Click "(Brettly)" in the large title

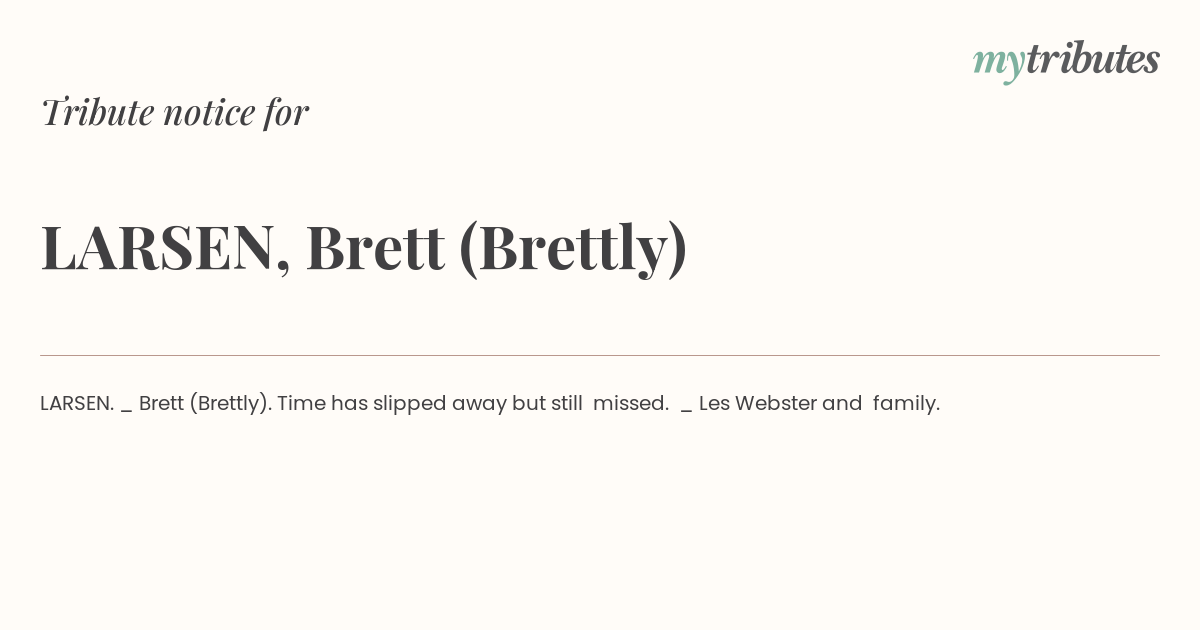click(x=573, y=248)
